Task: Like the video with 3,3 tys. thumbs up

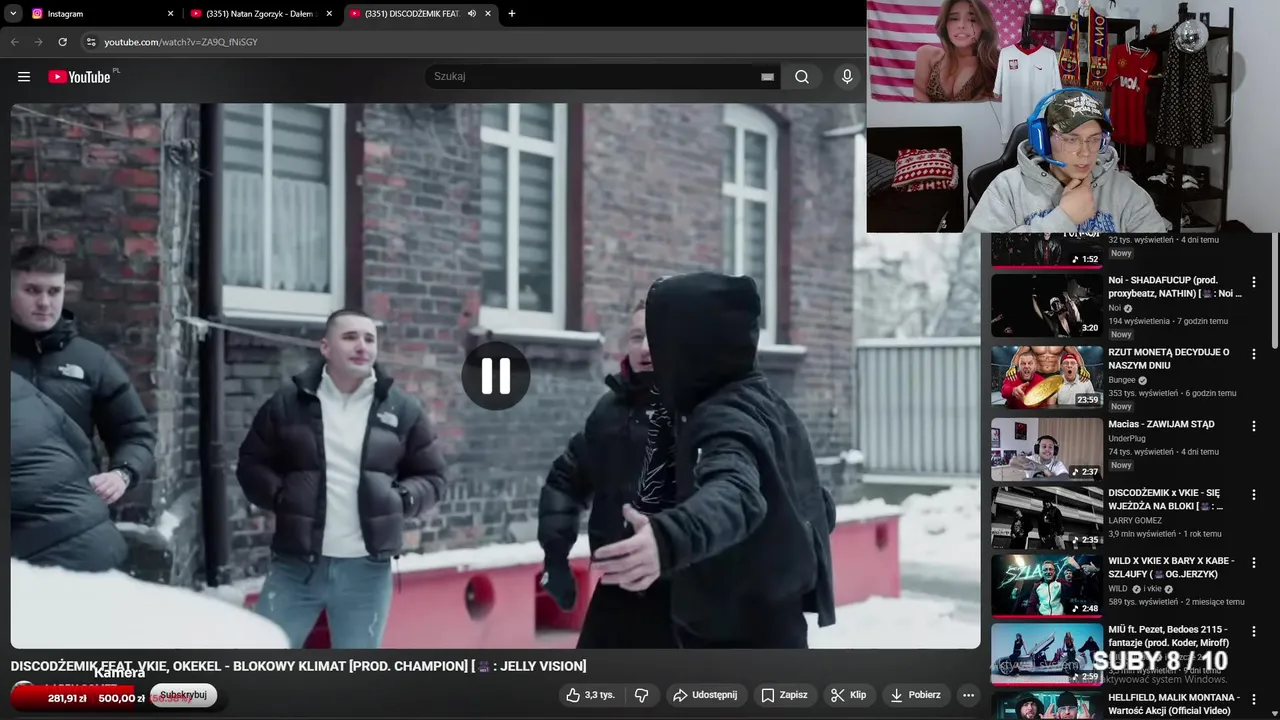Action: pyautogui.click(x=590, y=695)
